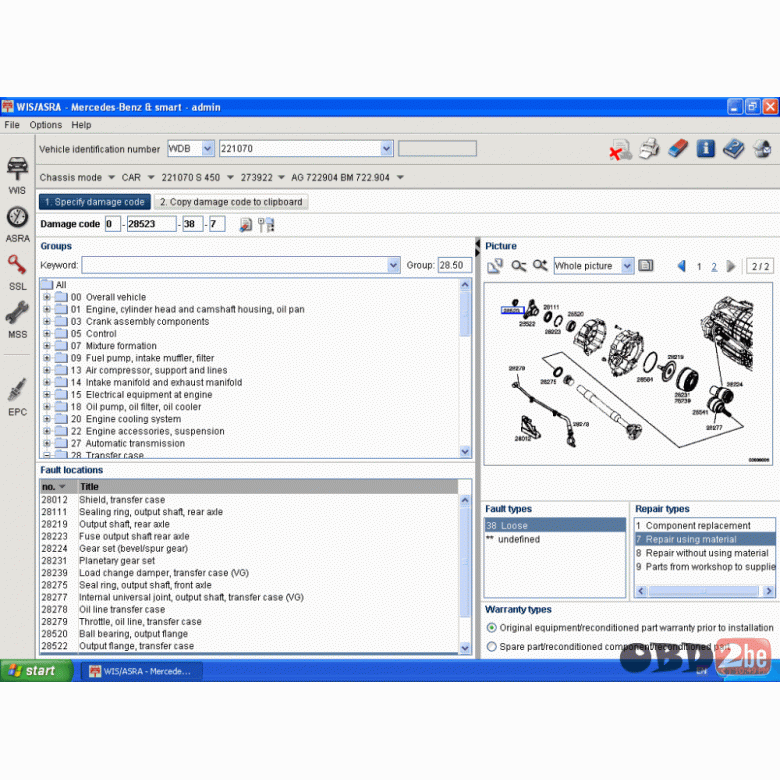Click the transfer case exploded diagram

pos(628,374)
